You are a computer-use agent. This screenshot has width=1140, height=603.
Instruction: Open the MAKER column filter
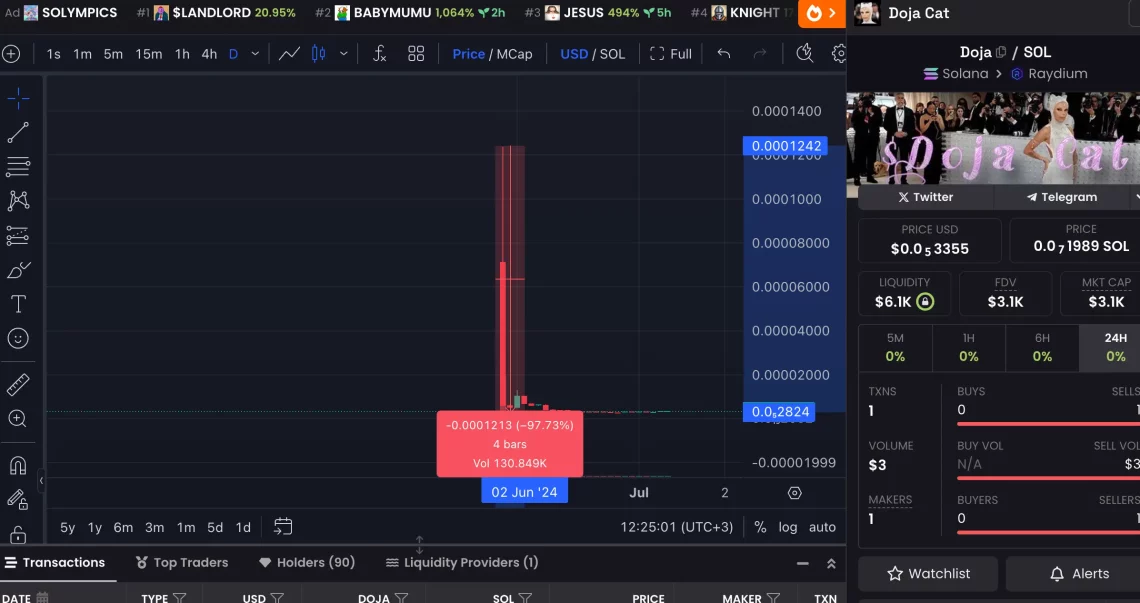click(x=773, y=598)
